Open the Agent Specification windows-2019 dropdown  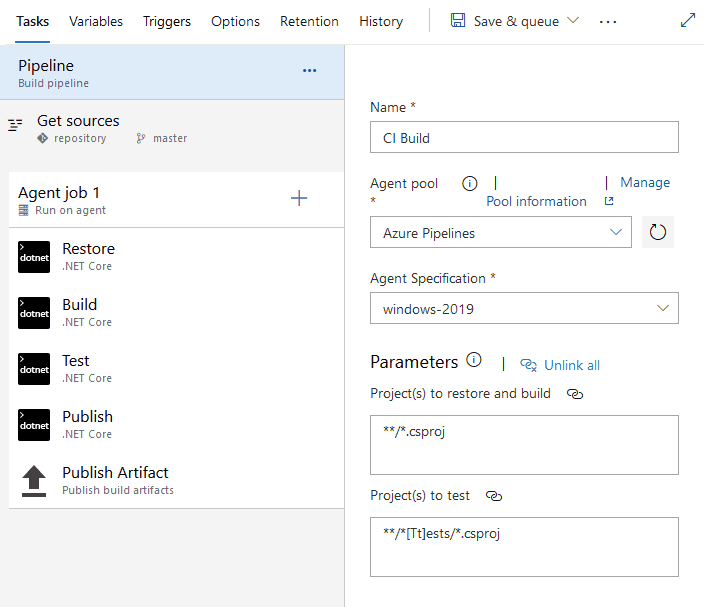tap(524, 309)
